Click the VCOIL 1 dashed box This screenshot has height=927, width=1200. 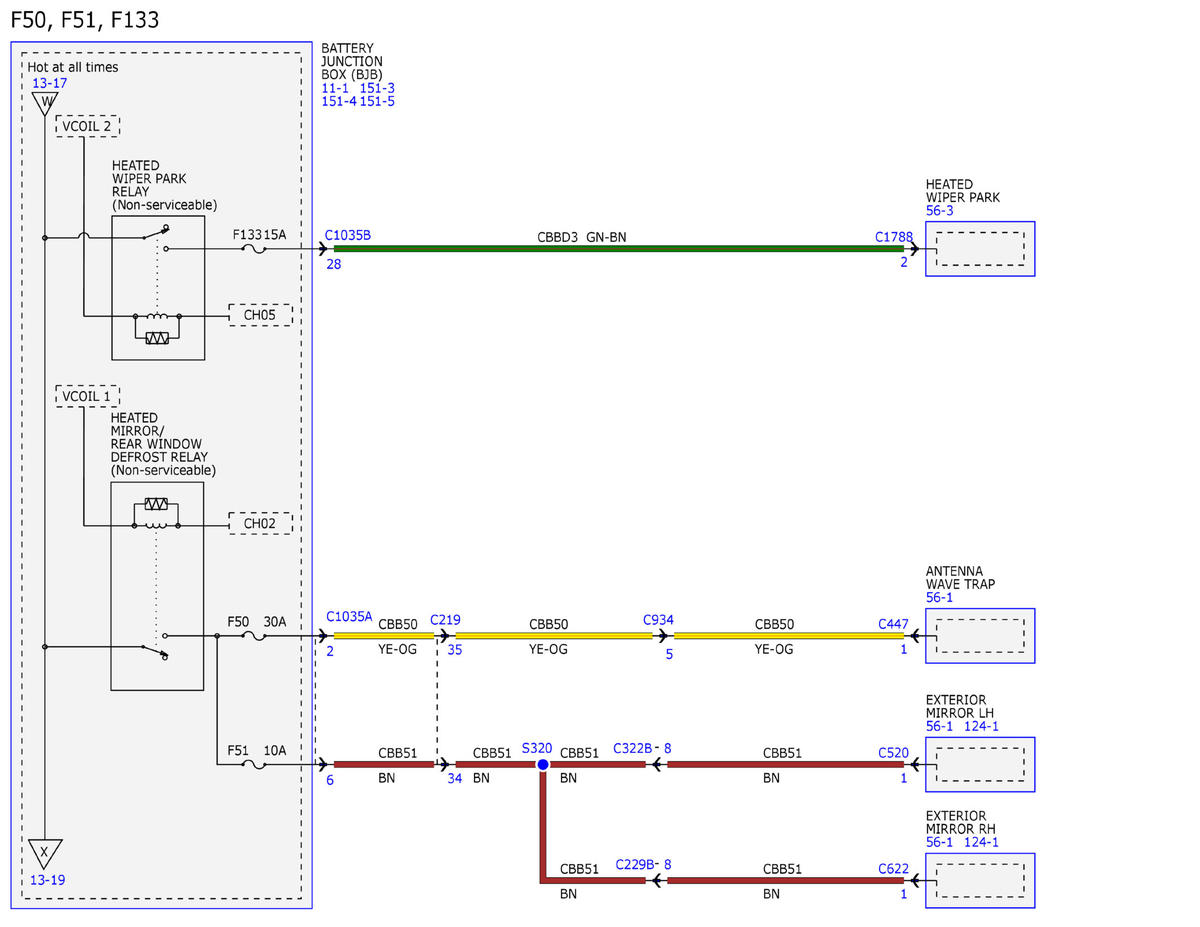[88, 395]
